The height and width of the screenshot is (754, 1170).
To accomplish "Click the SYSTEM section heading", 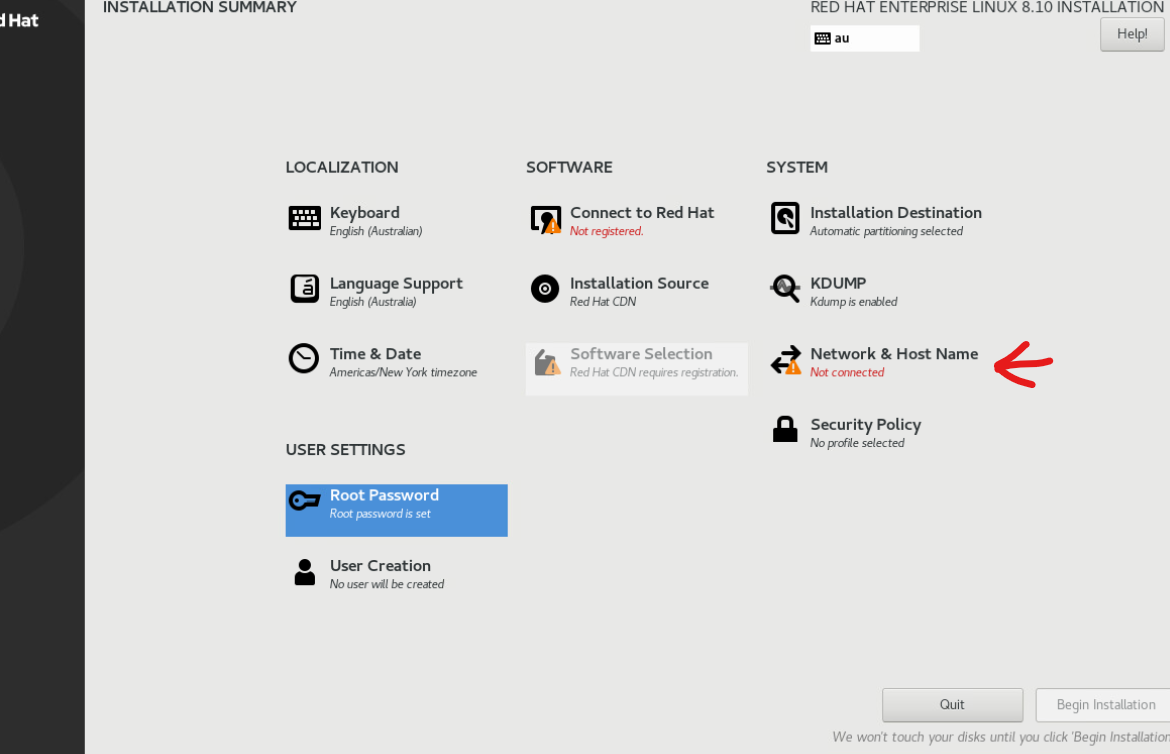I will click(797, 167).
